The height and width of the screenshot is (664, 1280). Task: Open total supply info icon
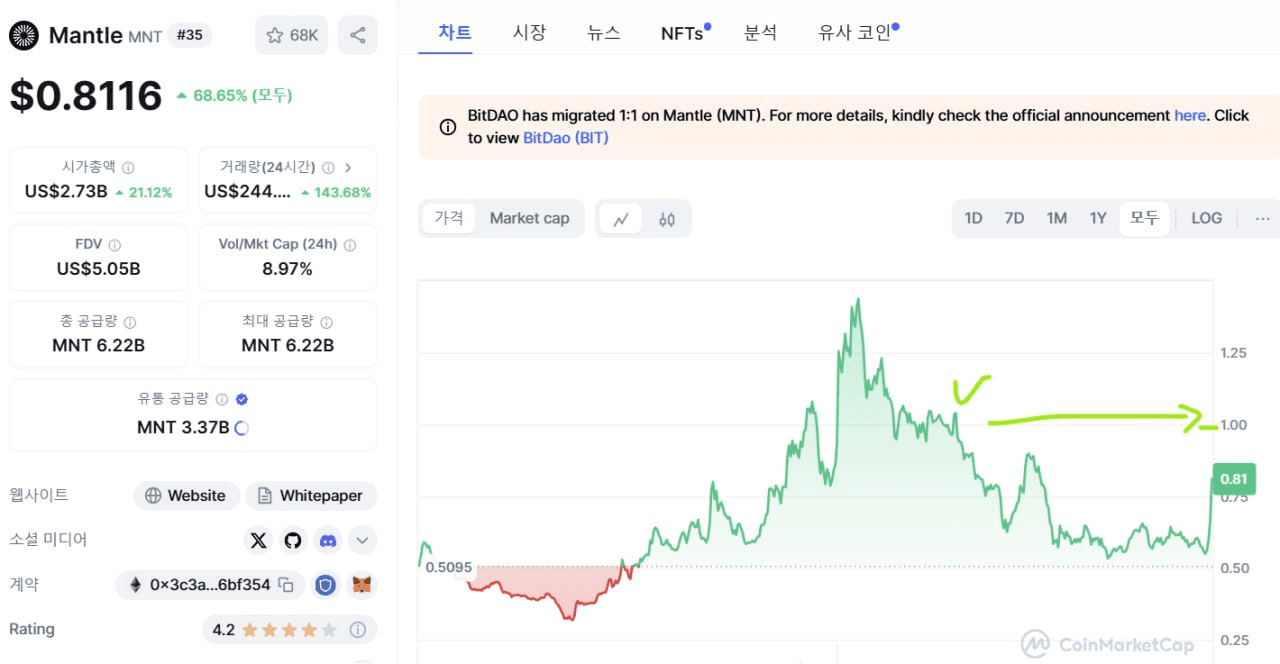[x=130, y=322]
